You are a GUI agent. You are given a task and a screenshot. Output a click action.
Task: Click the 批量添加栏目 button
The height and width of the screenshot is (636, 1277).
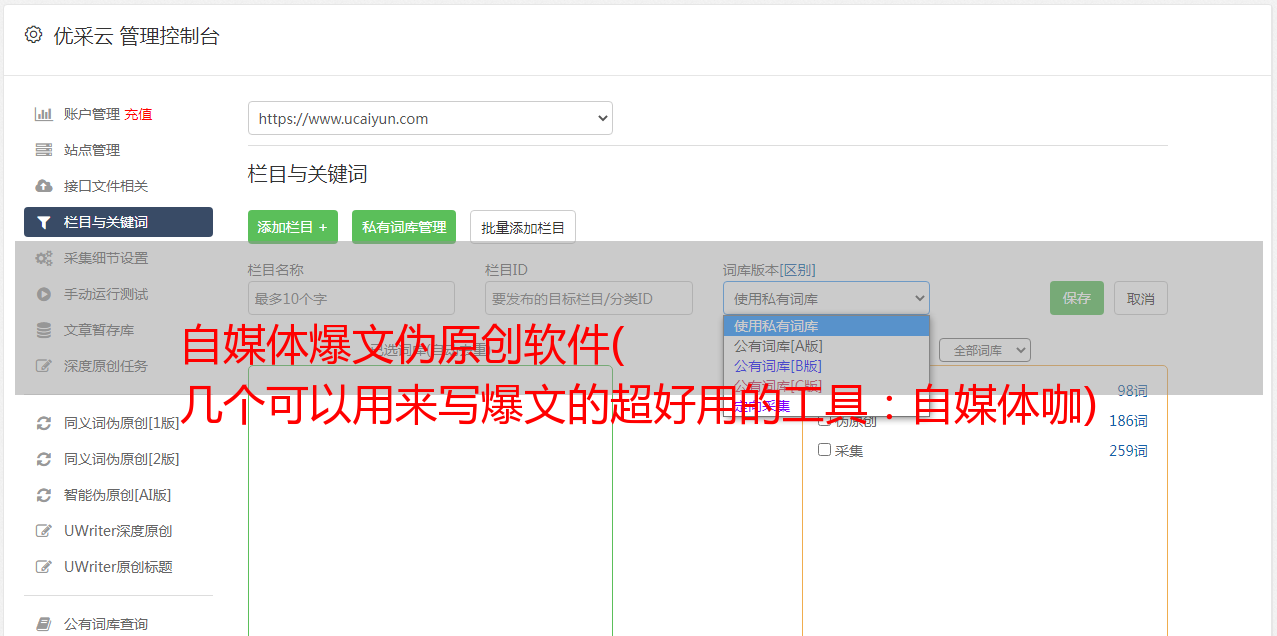click(523, 227)
